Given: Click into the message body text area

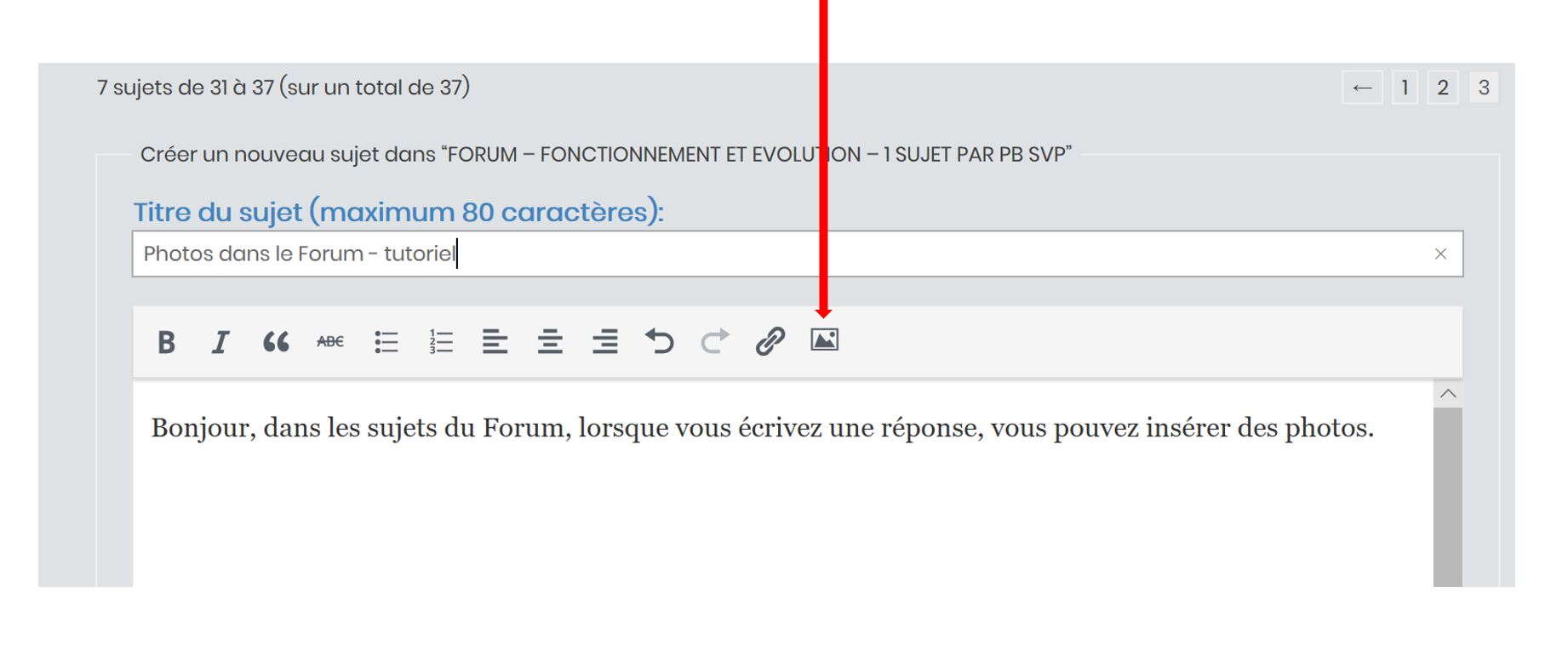Looking at the screenshot, I should (x=766, y=510).
